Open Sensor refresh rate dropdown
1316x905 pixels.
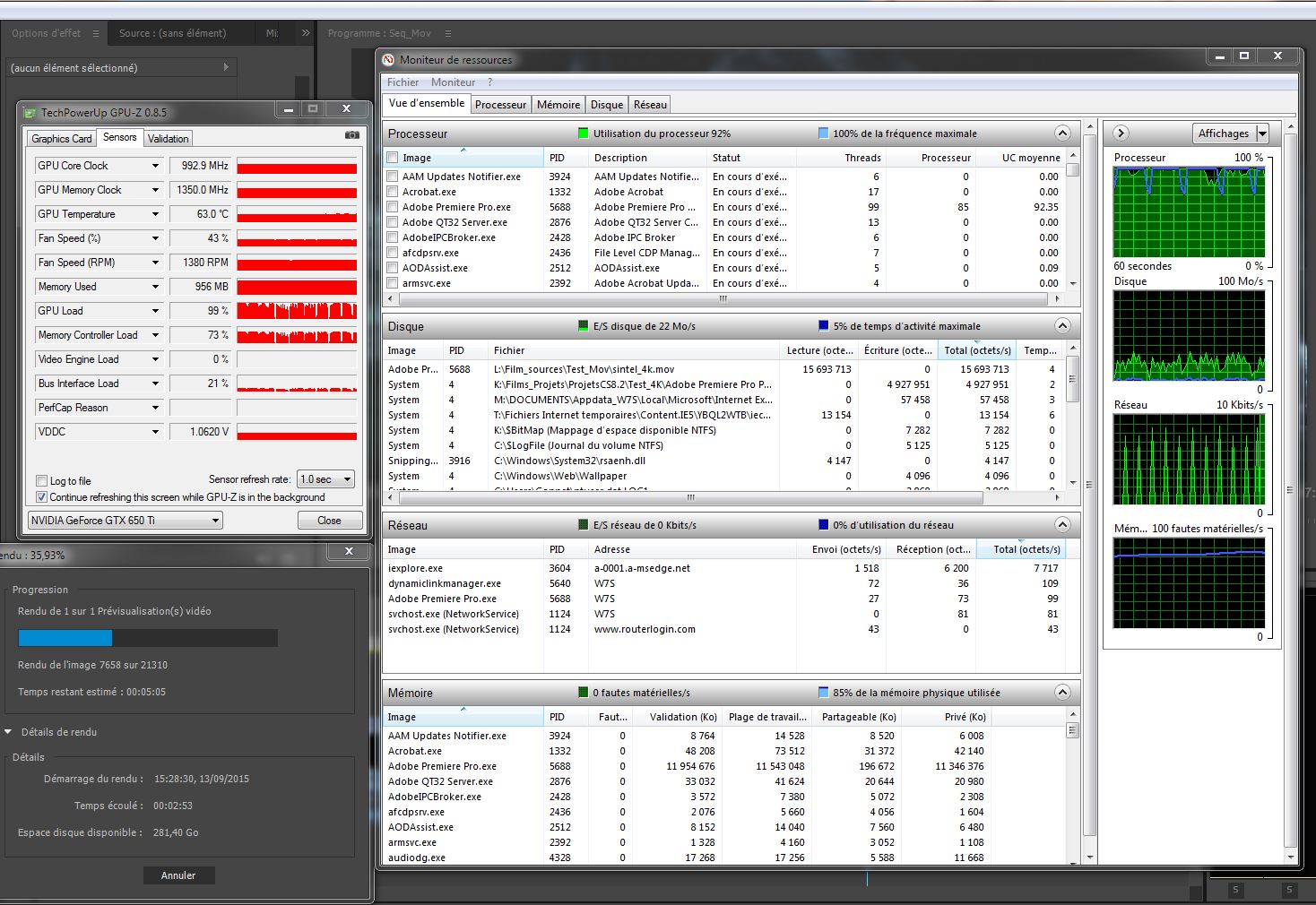click(326, 479)
